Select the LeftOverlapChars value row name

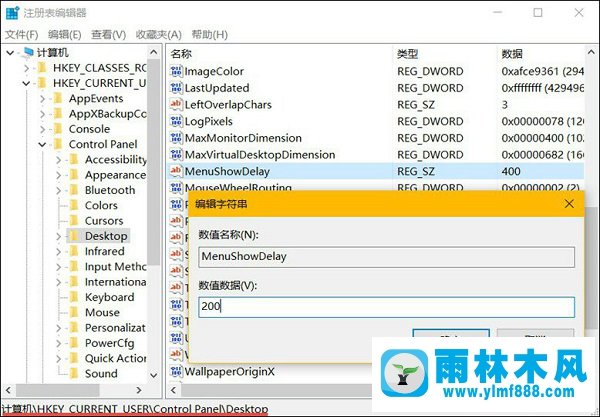228,104
